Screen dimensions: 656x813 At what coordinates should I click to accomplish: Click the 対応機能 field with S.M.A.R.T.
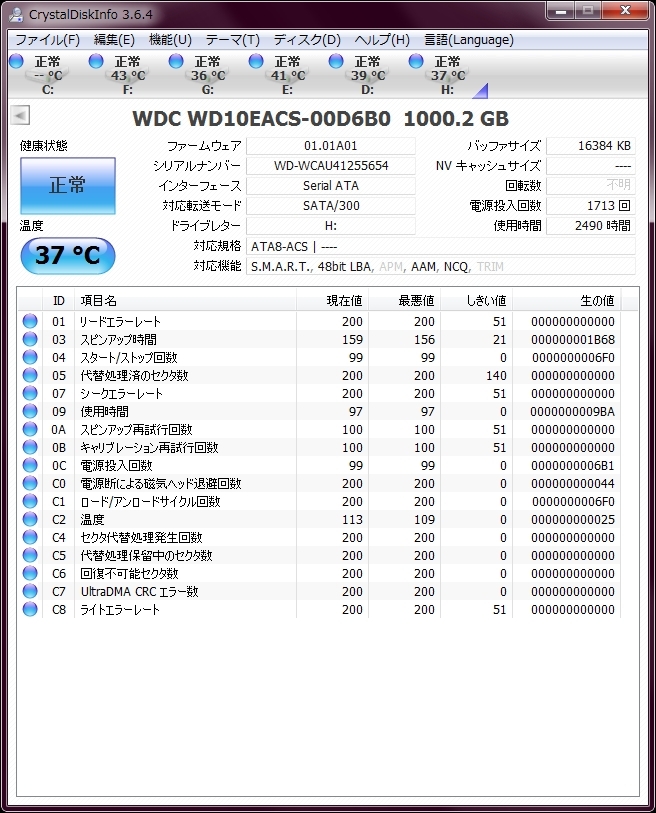pos(441,267)
